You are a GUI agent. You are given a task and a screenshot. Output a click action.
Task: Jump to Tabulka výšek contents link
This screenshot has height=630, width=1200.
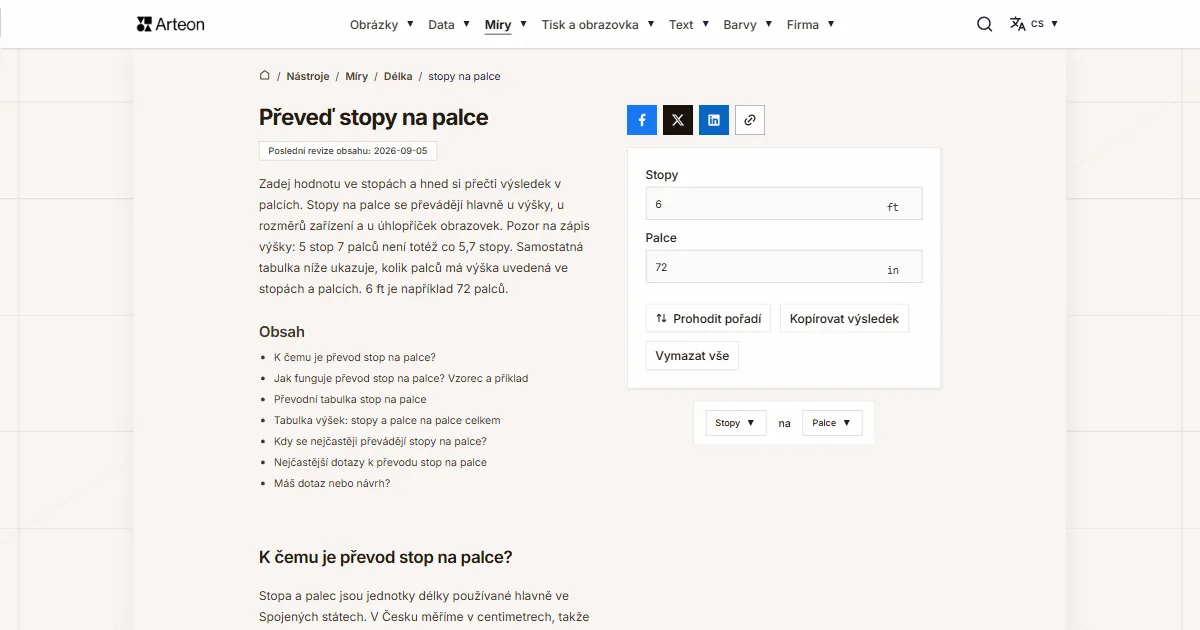point(387,420)
